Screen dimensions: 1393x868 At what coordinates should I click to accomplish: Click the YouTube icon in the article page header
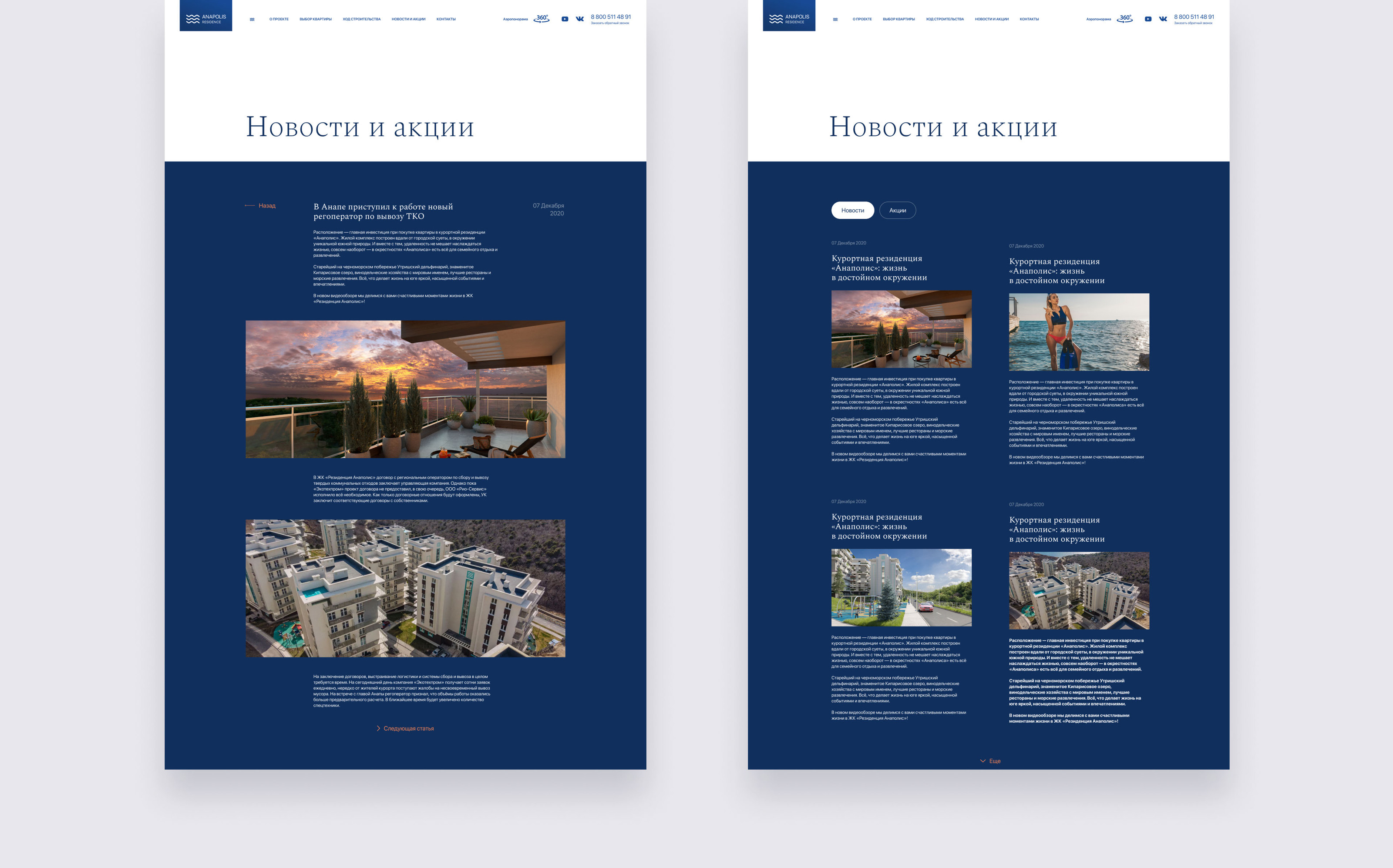tap(565, 19)
